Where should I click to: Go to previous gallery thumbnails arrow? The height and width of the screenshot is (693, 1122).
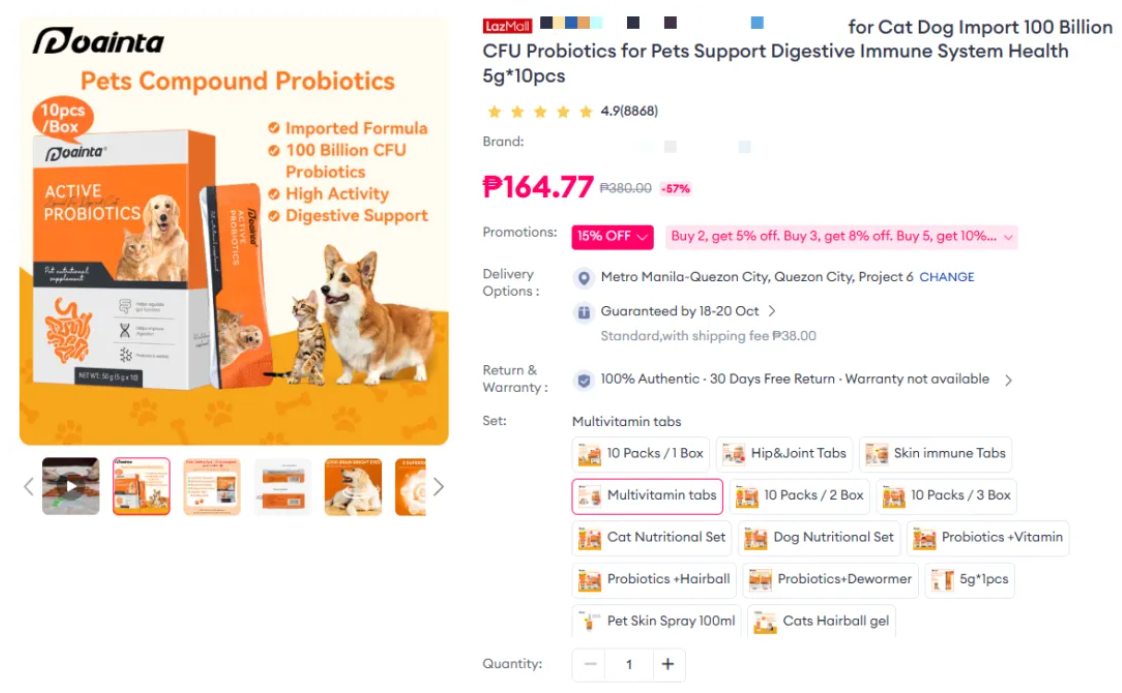[29, 487]
